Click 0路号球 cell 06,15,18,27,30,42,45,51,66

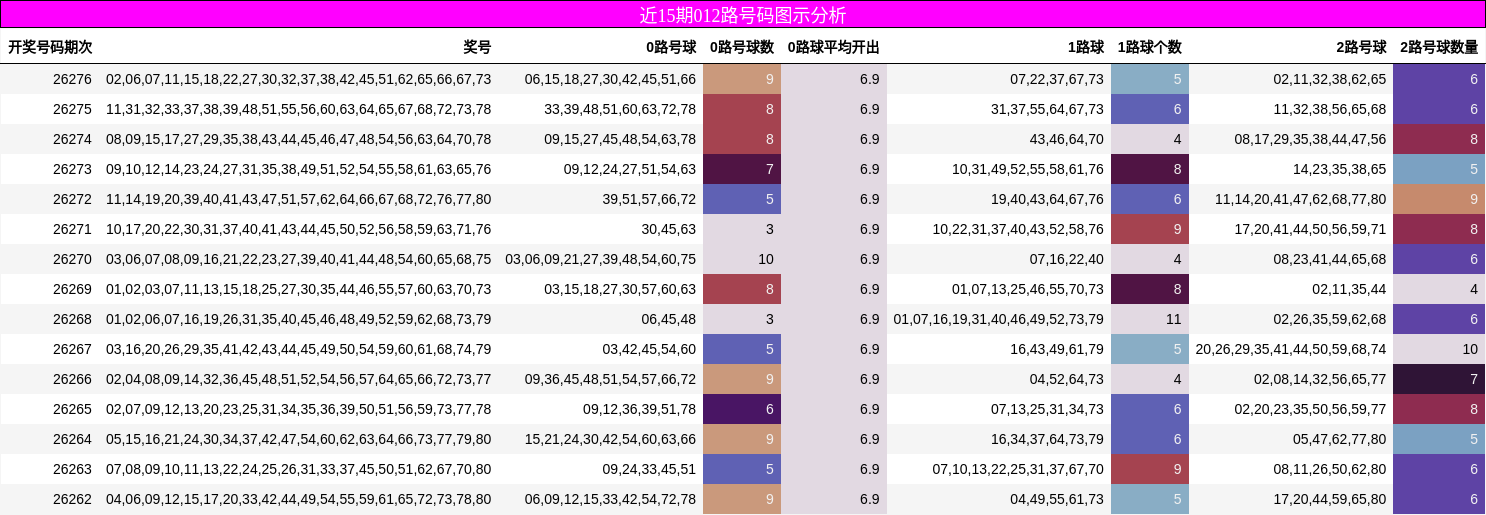610,79
